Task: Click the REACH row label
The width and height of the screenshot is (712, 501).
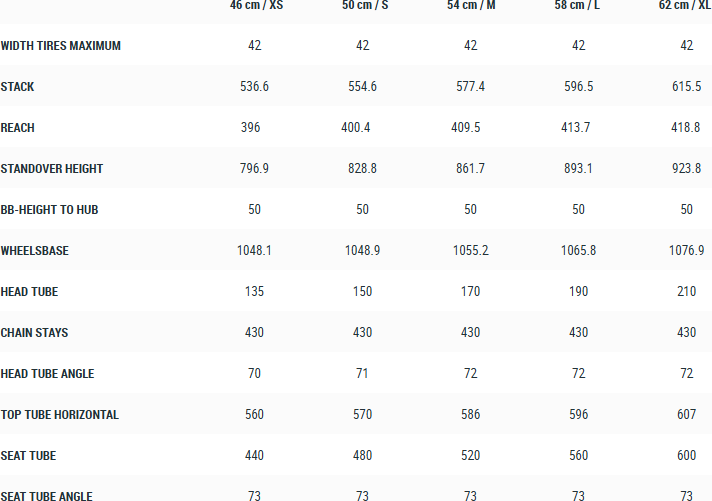Action: point(19,128)
